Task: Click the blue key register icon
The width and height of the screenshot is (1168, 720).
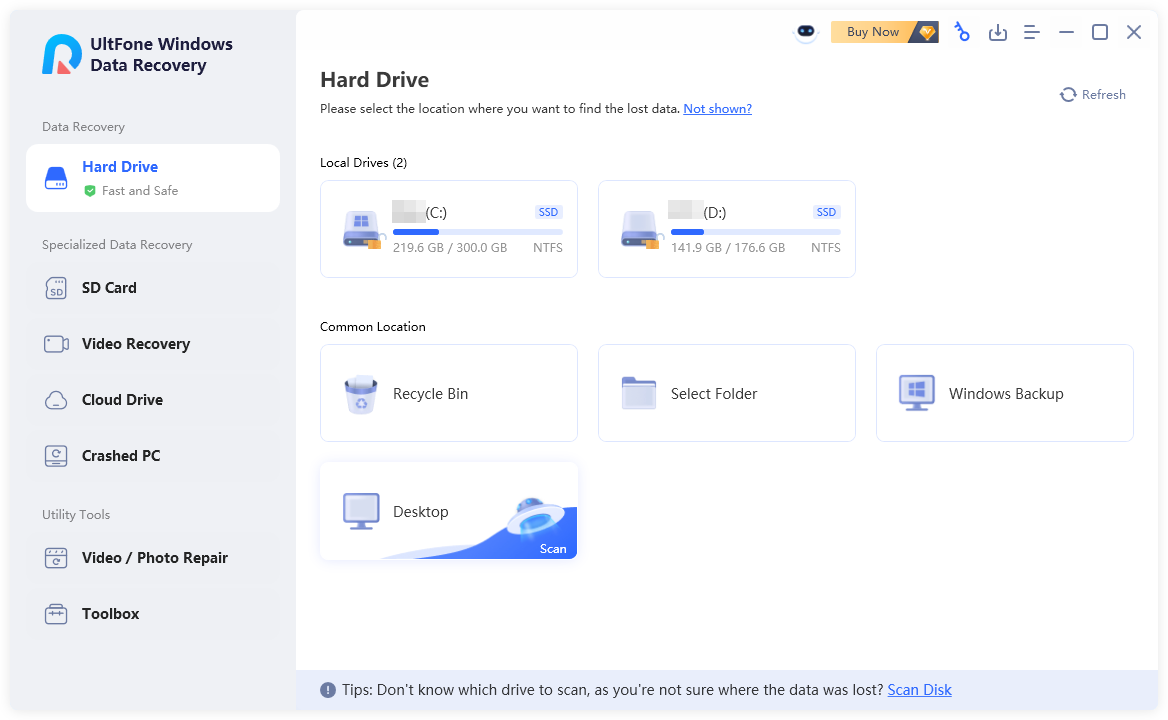Action: pyautogui.click(x=961, y=32)
